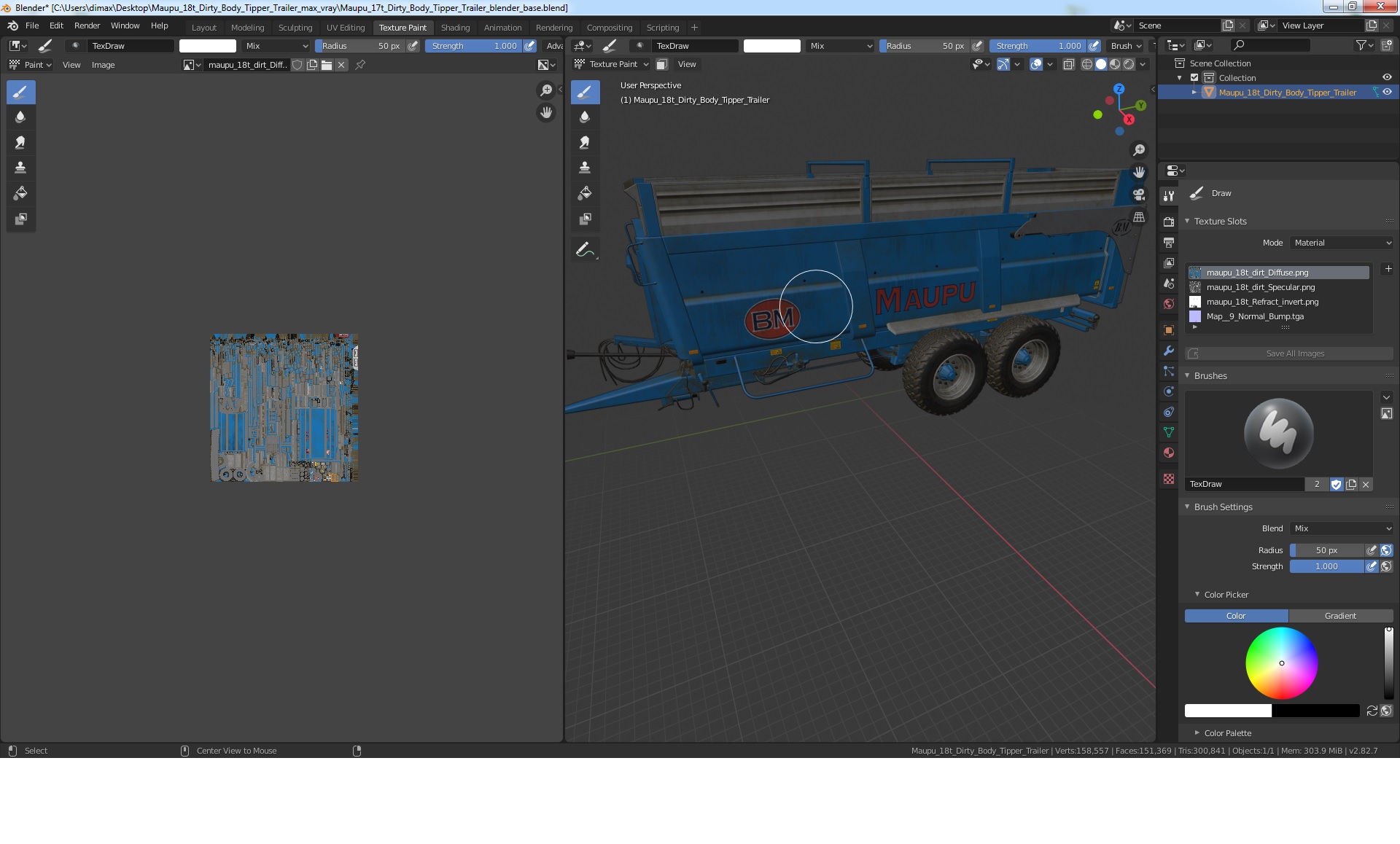Hide Maupu_18t_Dirty_Body_Tipper_Trailer in the outliner
Viewport: 1400px width, 844px height.
click(1387, 93)
